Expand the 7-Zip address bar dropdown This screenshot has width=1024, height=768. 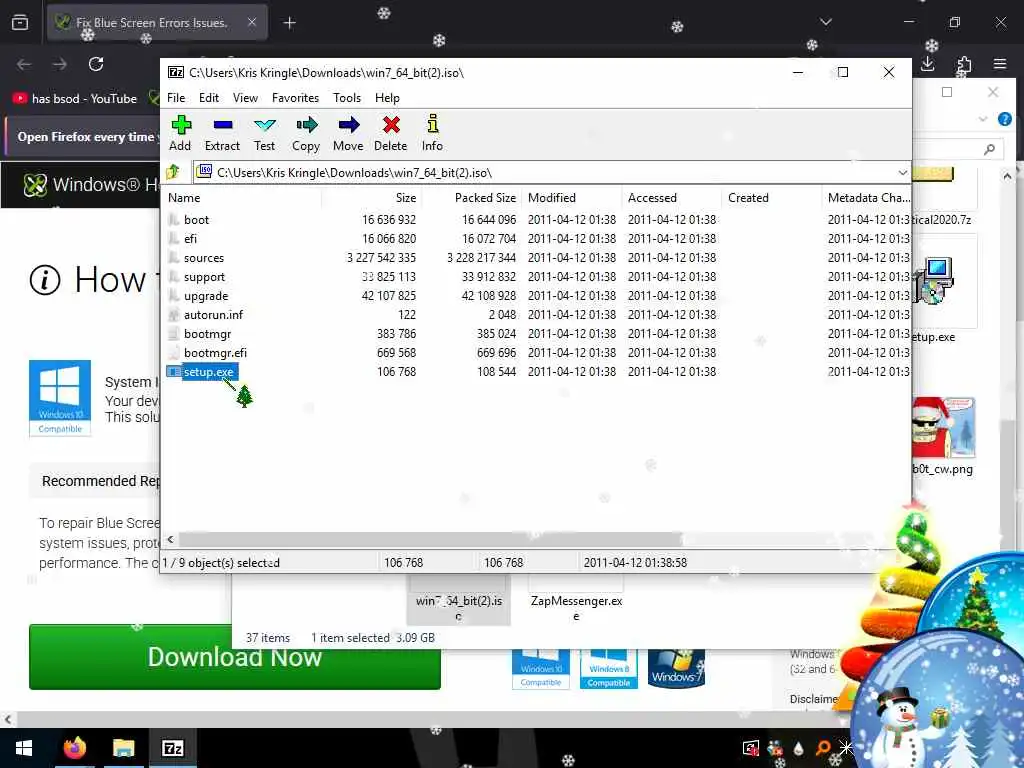[902, 173]
